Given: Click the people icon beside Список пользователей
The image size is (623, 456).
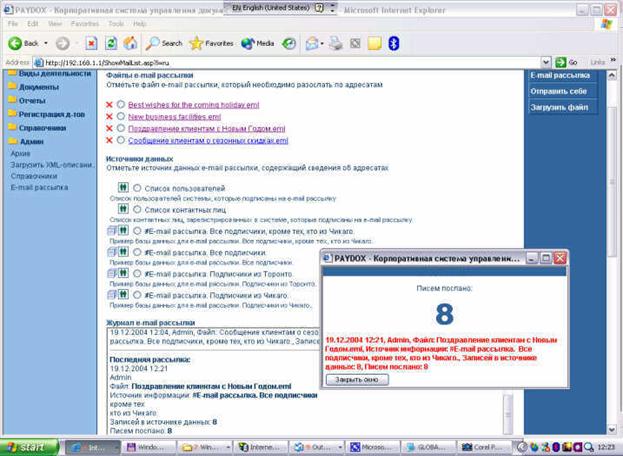Looking at the screenshot, I should click(123, 187).
